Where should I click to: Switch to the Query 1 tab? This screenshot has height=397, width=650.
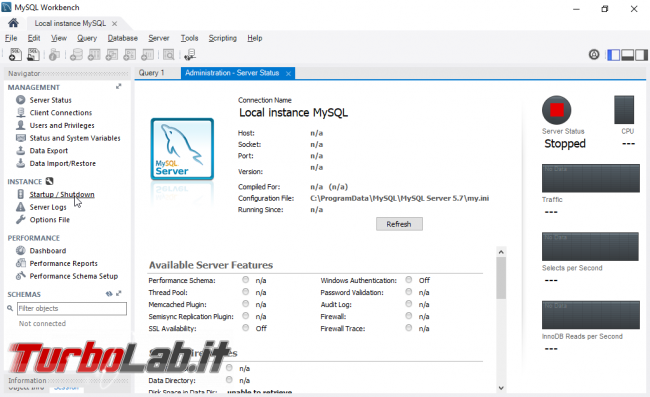[151, 73]
